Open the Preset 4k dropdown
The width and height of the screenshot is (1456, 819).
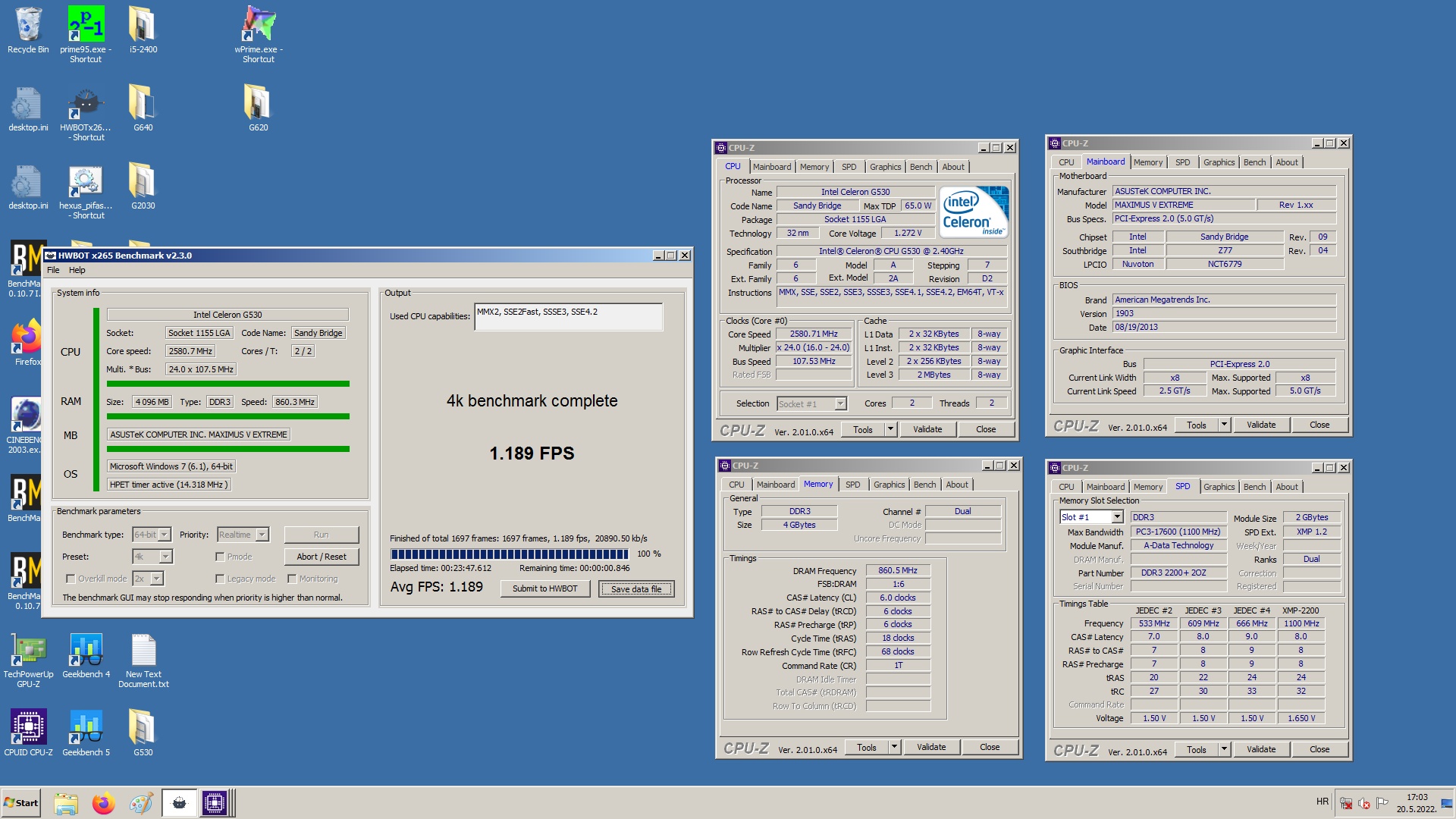pos(166,557)
